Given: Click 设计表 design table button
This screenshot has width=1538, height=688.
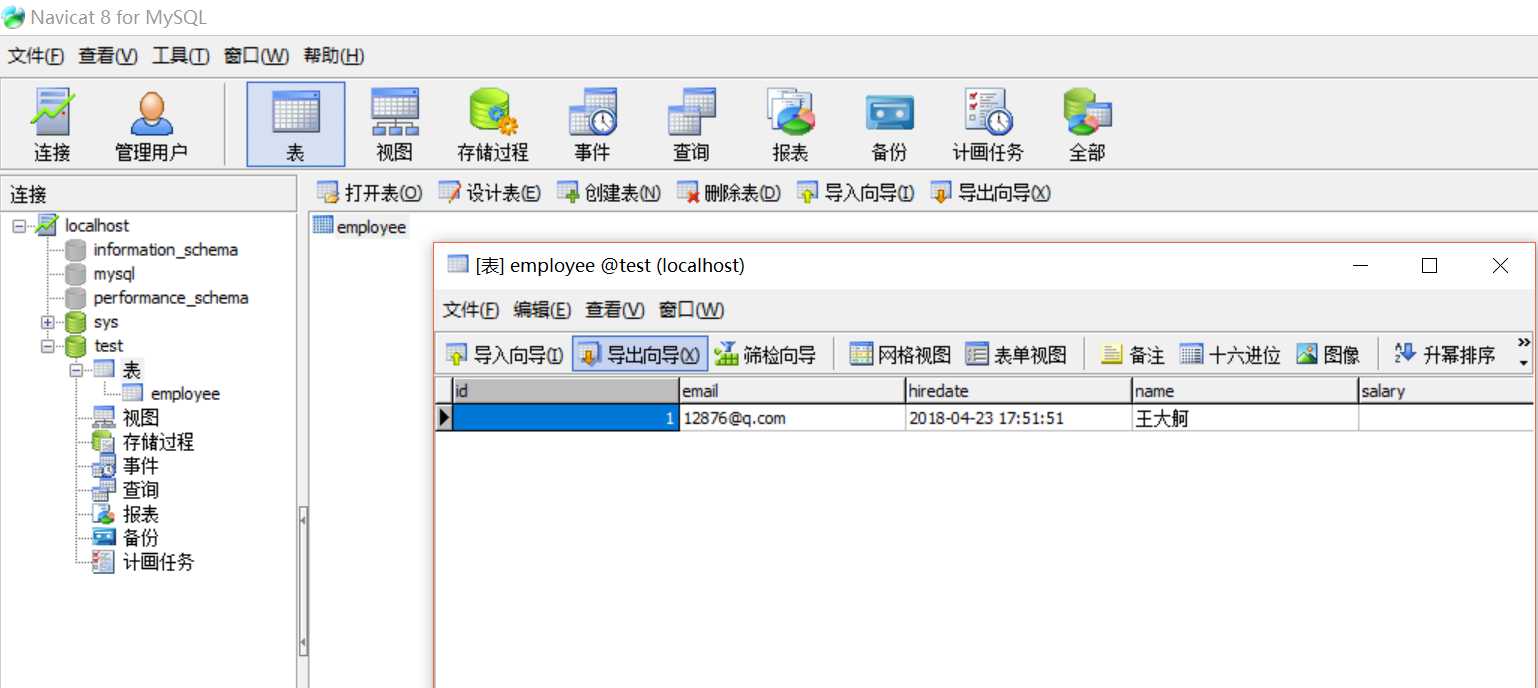Looking at the screenshot, I should (489, 193).
